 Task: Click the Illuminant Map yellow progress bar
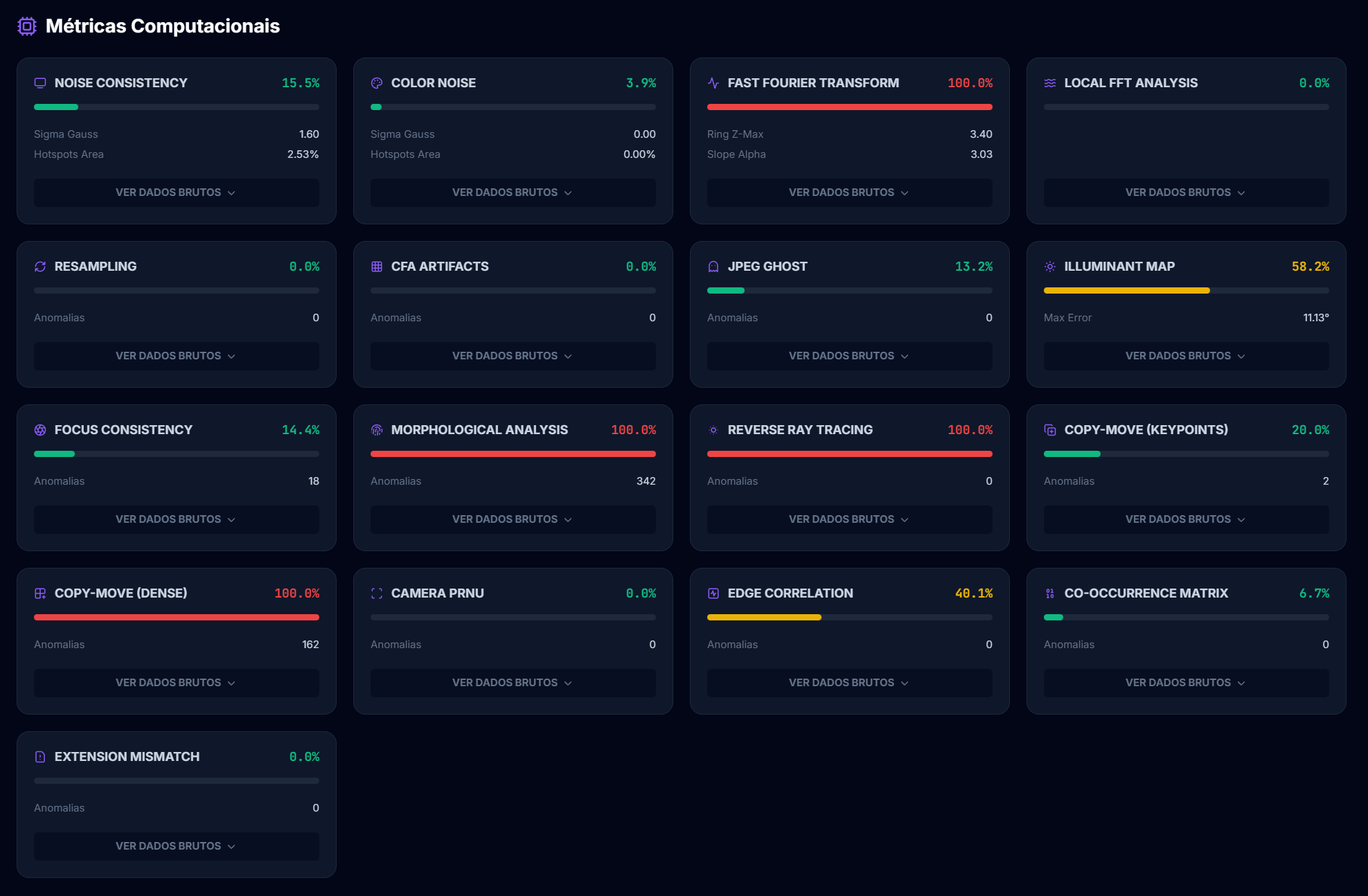pos(1126,291)
